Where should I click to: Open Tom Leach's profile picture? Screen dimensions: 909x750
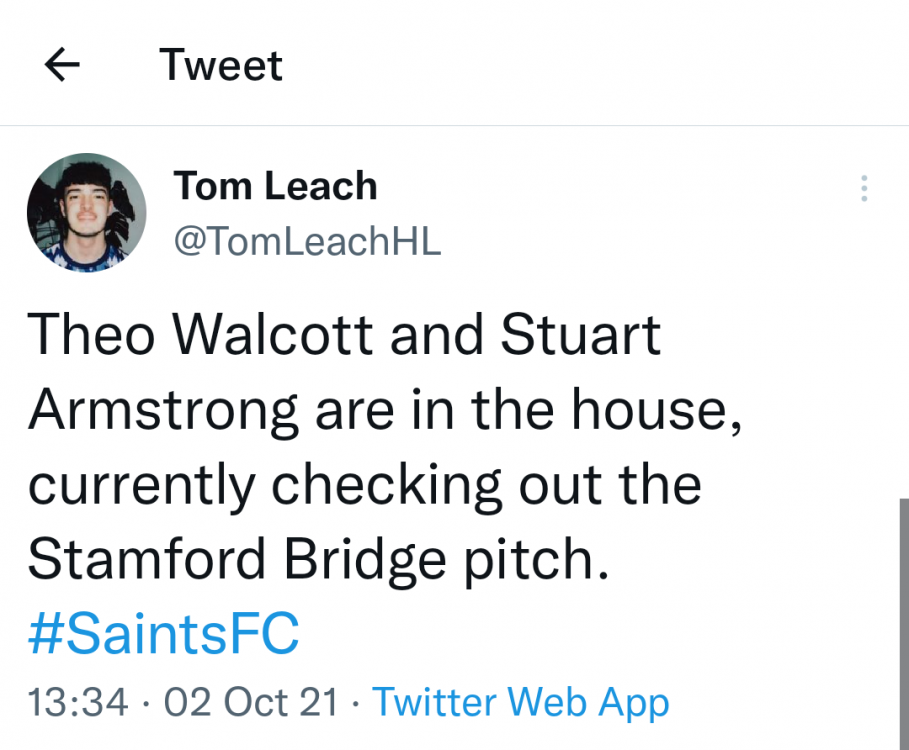[x=87, y=213]
